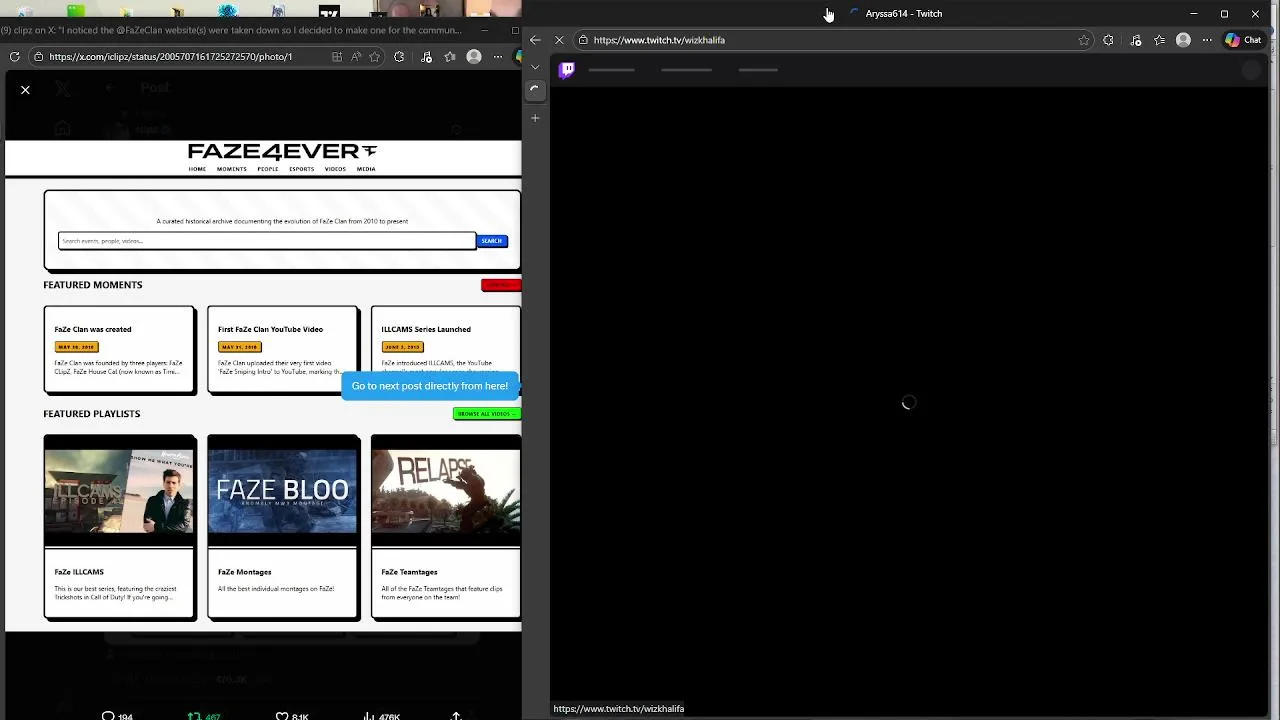
Task: Open read aloud icon in X window
Action: [356, 57]
